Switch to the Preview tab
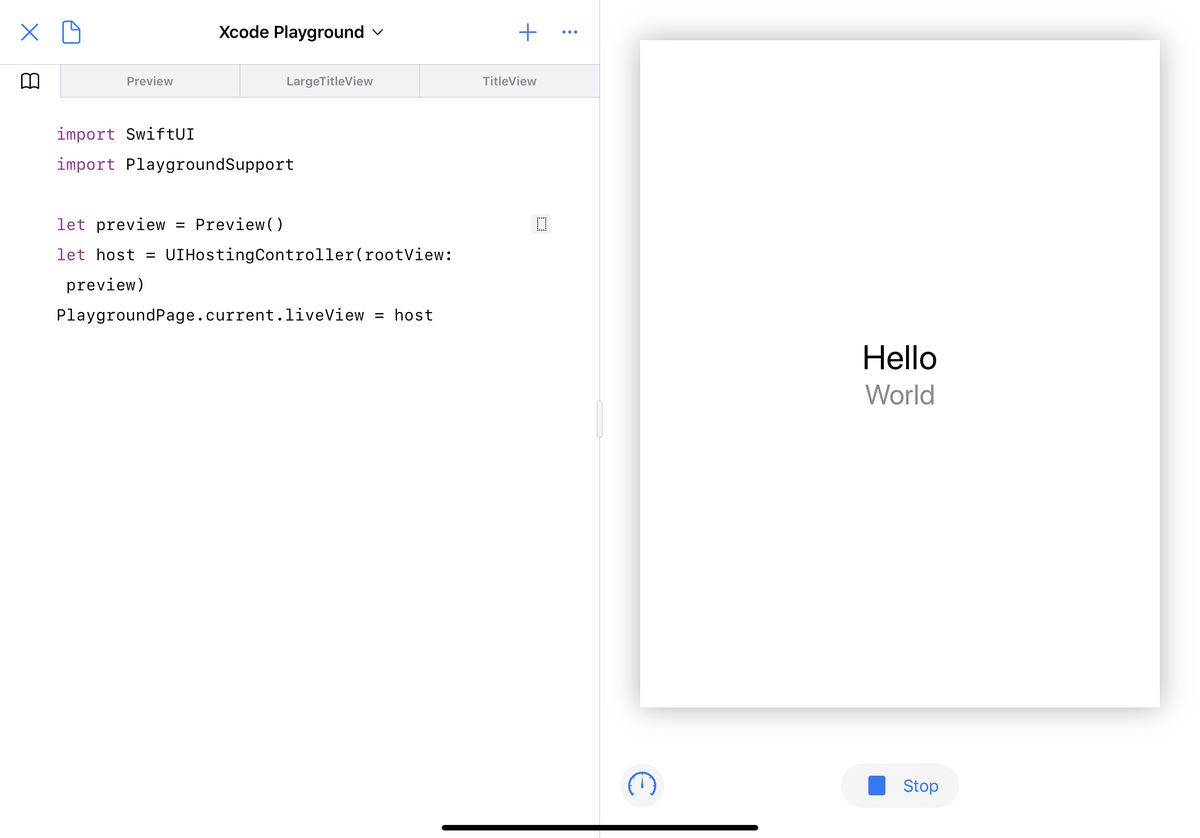Screen dimensions: 1200x838 click(x=150, y=81)
